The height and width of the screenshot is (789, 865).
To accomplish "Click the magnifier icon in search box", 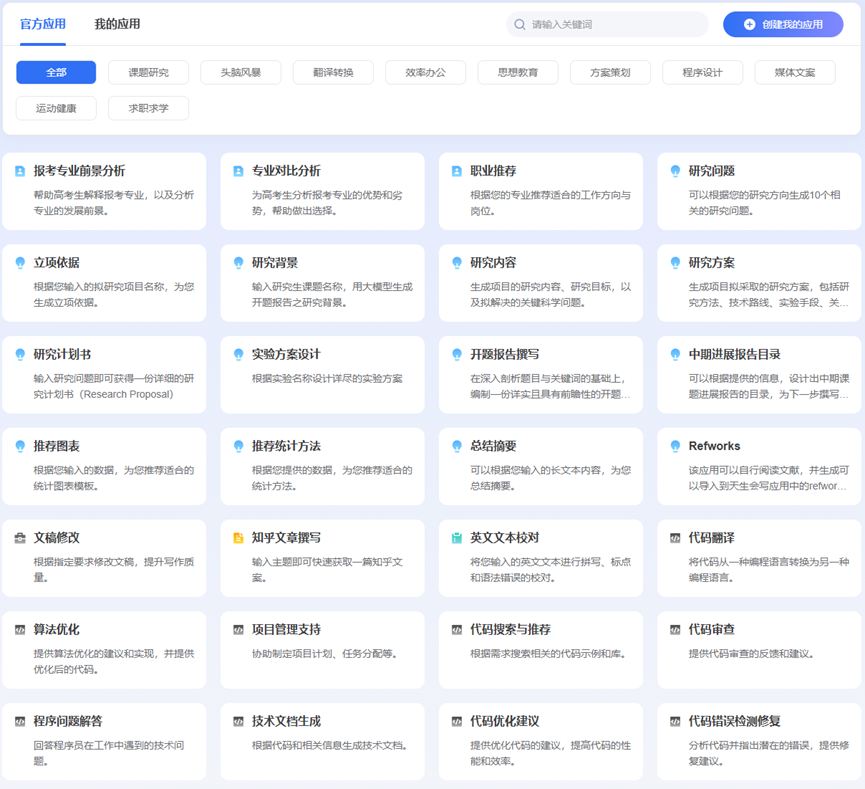I will click(520, 24).
